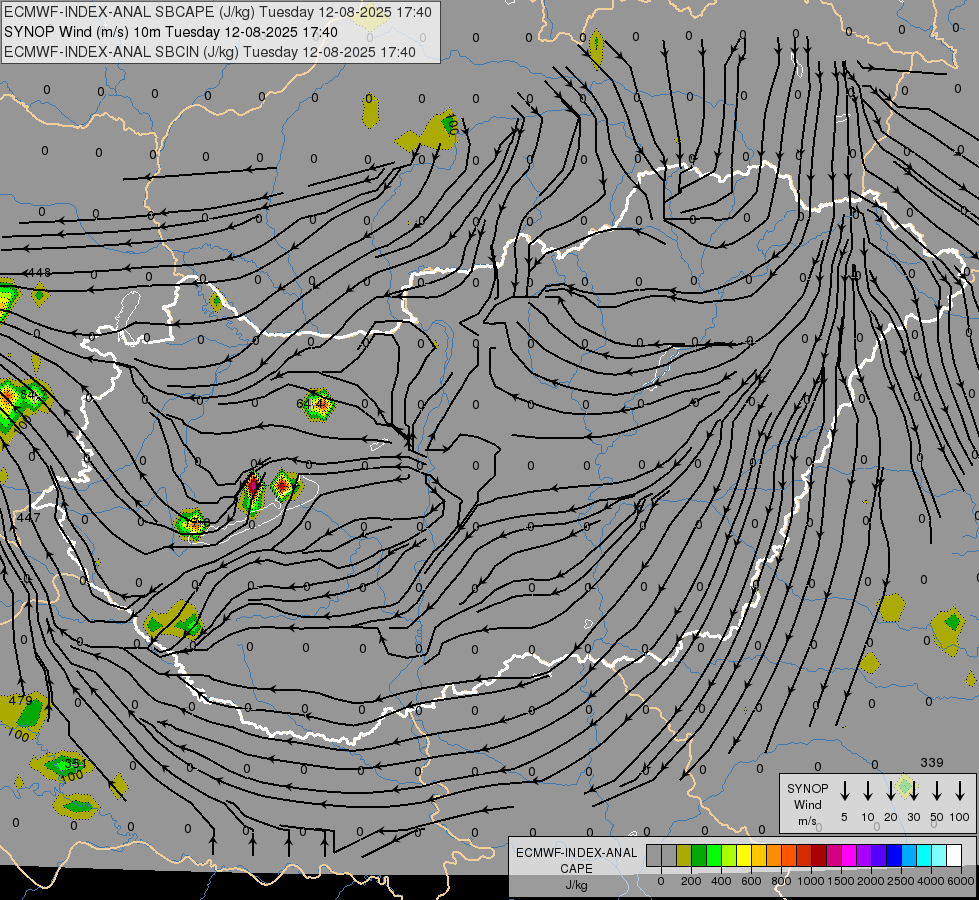The width and height of the screenshot is (979, 900).
Task: Click the 4000 tick label on CAPE scale
Action: click(x=931, y=881)
